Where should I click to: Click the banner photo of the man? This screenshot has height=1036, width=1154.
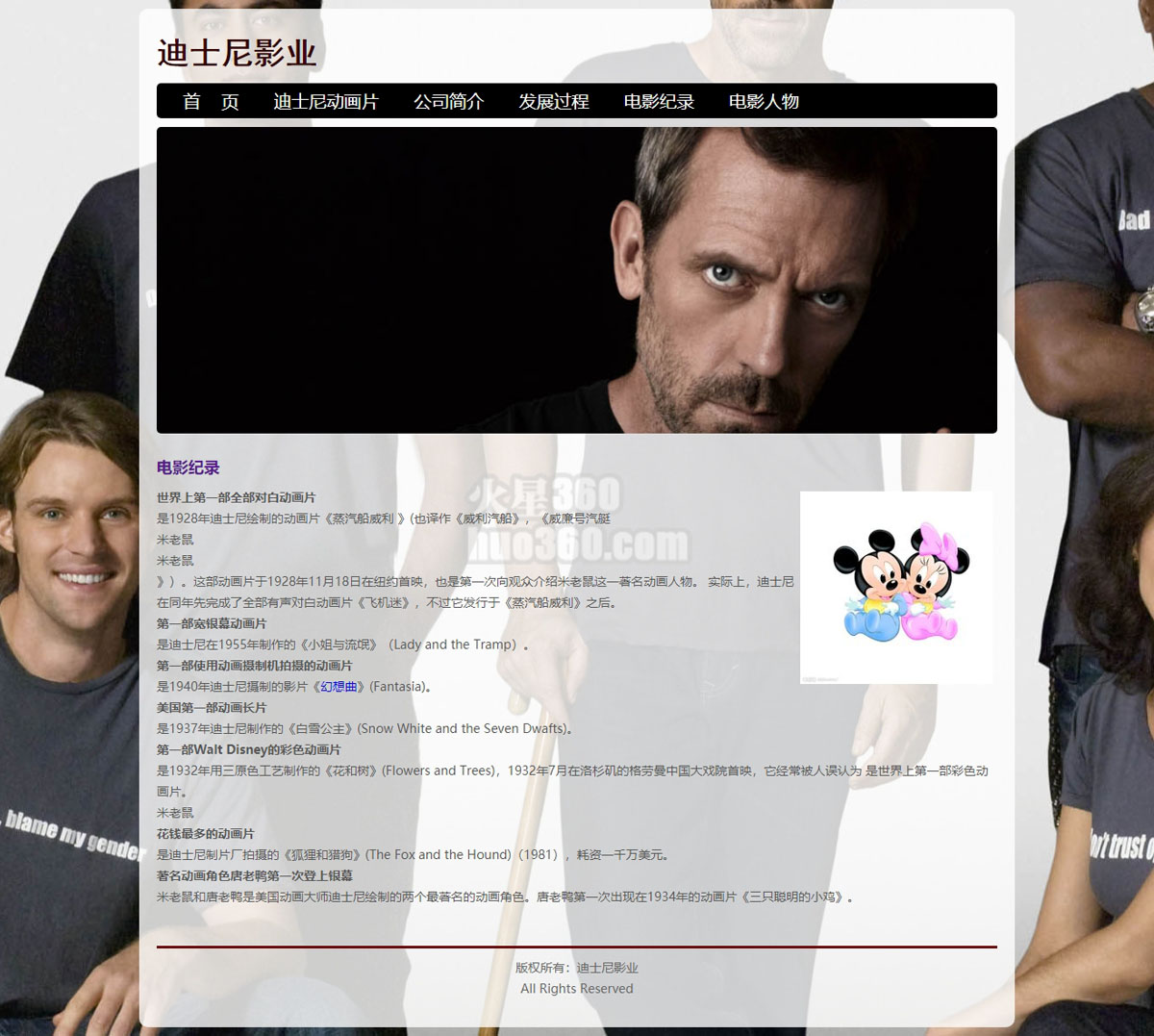click(577, 280)
